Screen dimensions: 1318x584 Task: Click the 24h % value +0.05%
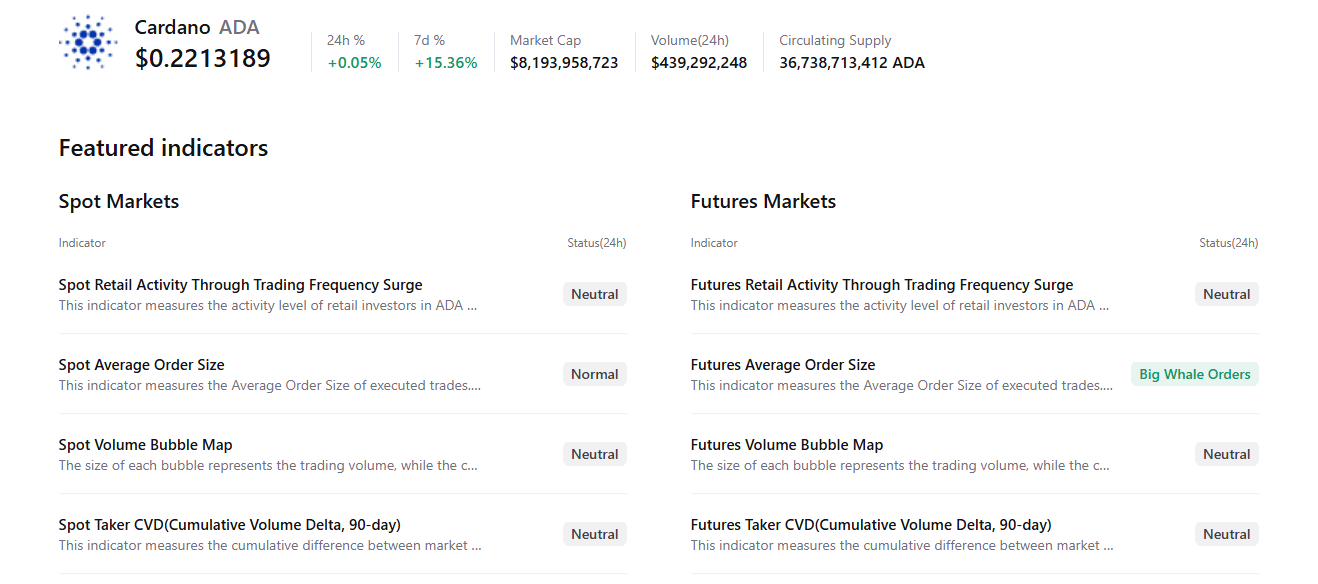[x=354, y=63]
